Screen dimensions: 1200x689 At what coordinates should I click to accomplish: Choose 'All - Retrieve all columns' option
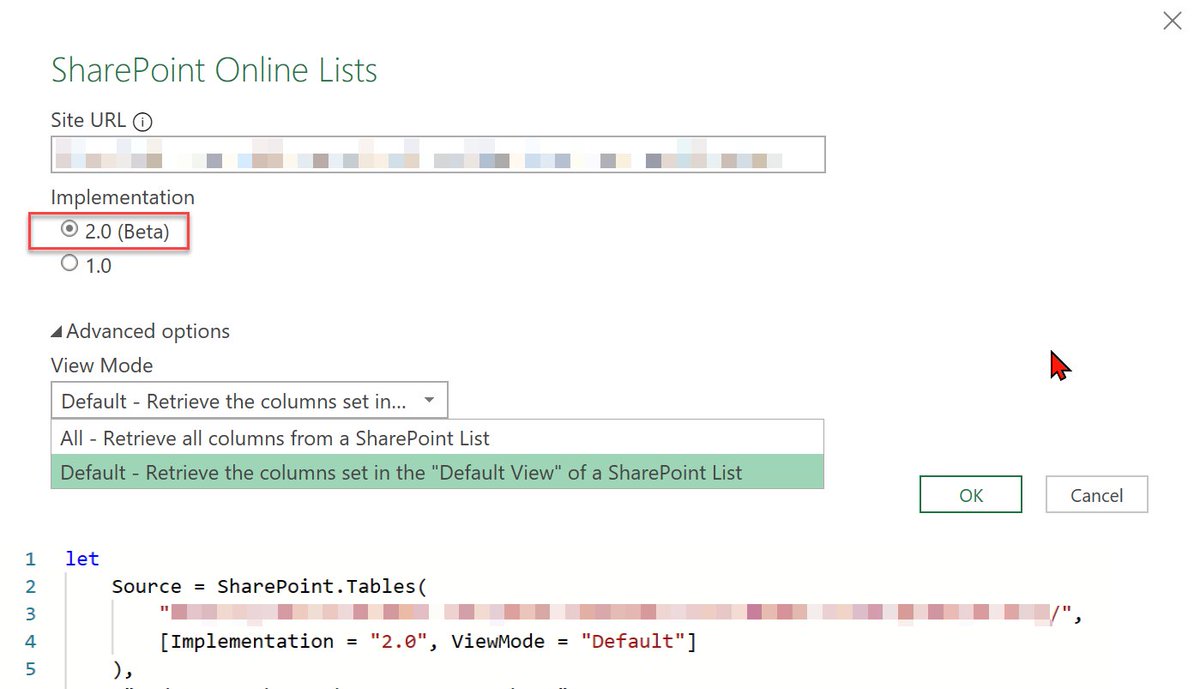437,438
